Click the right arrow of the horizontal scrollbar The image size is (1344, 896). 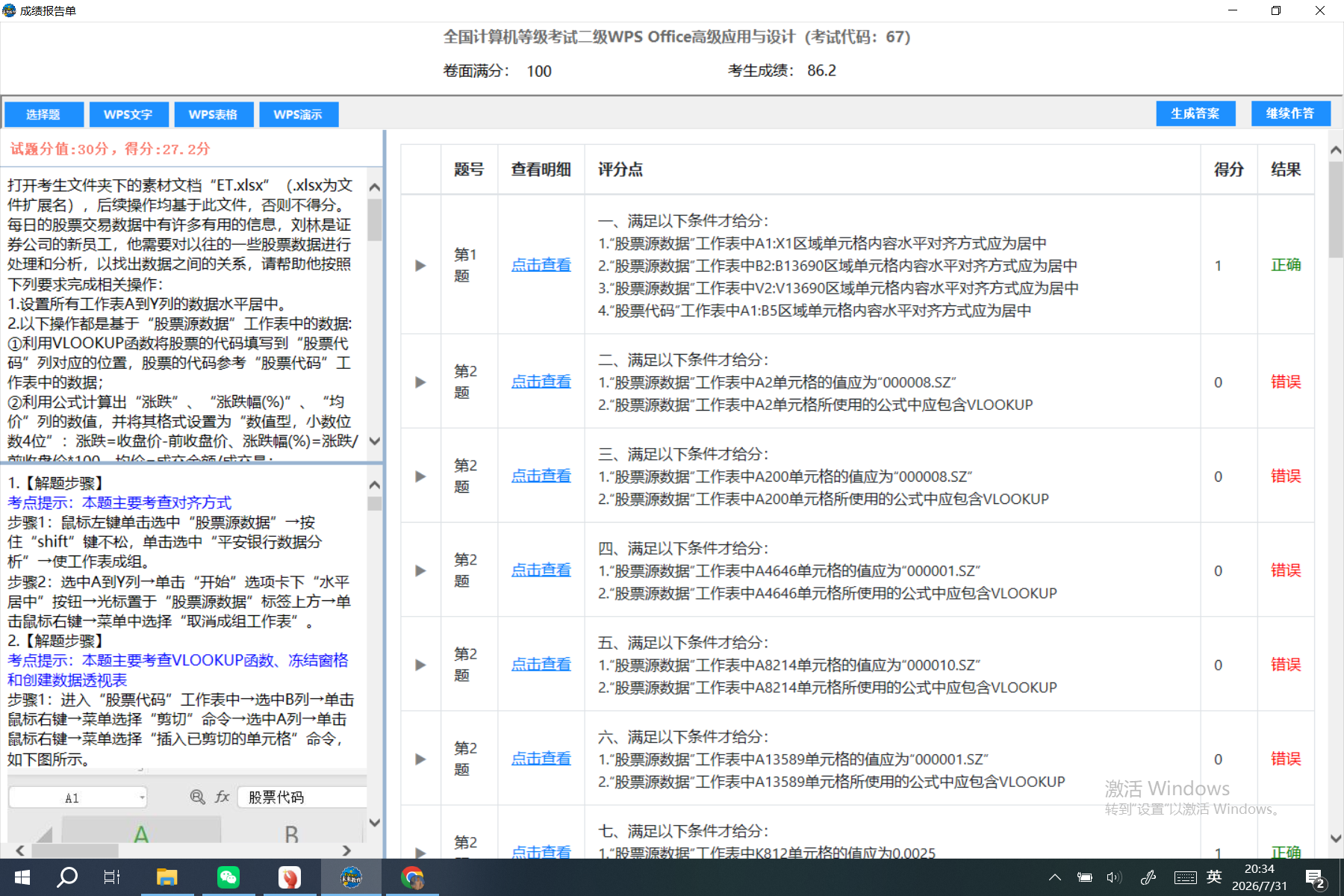click(346, 850)
